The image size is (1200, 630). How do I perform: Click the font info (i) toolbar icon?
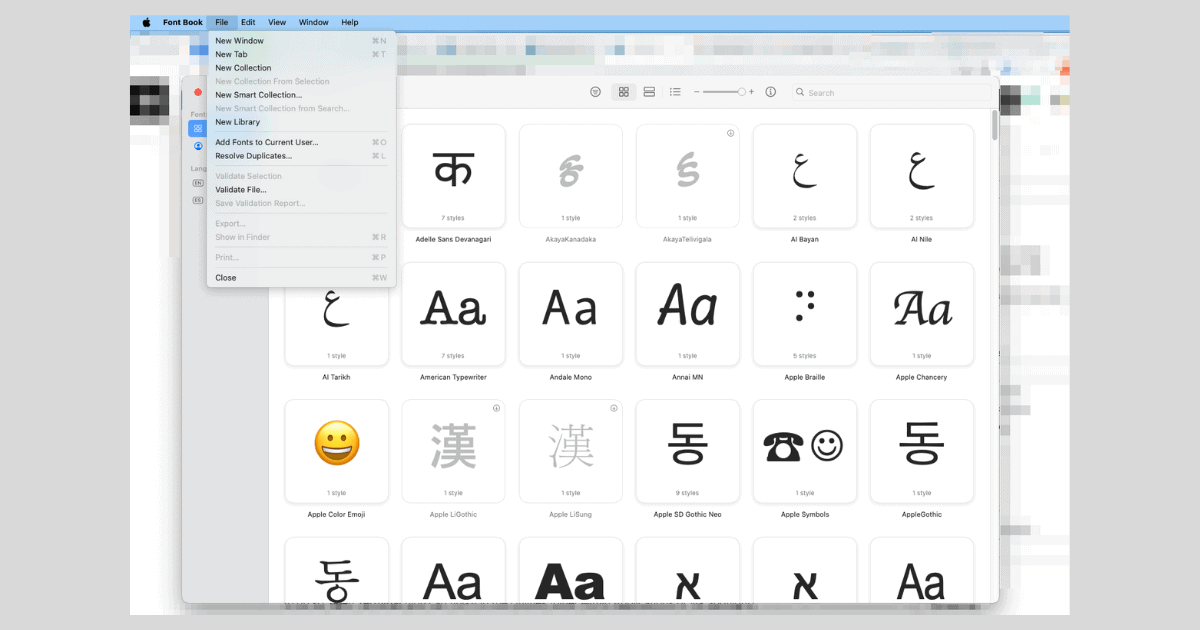pos(770,92)
